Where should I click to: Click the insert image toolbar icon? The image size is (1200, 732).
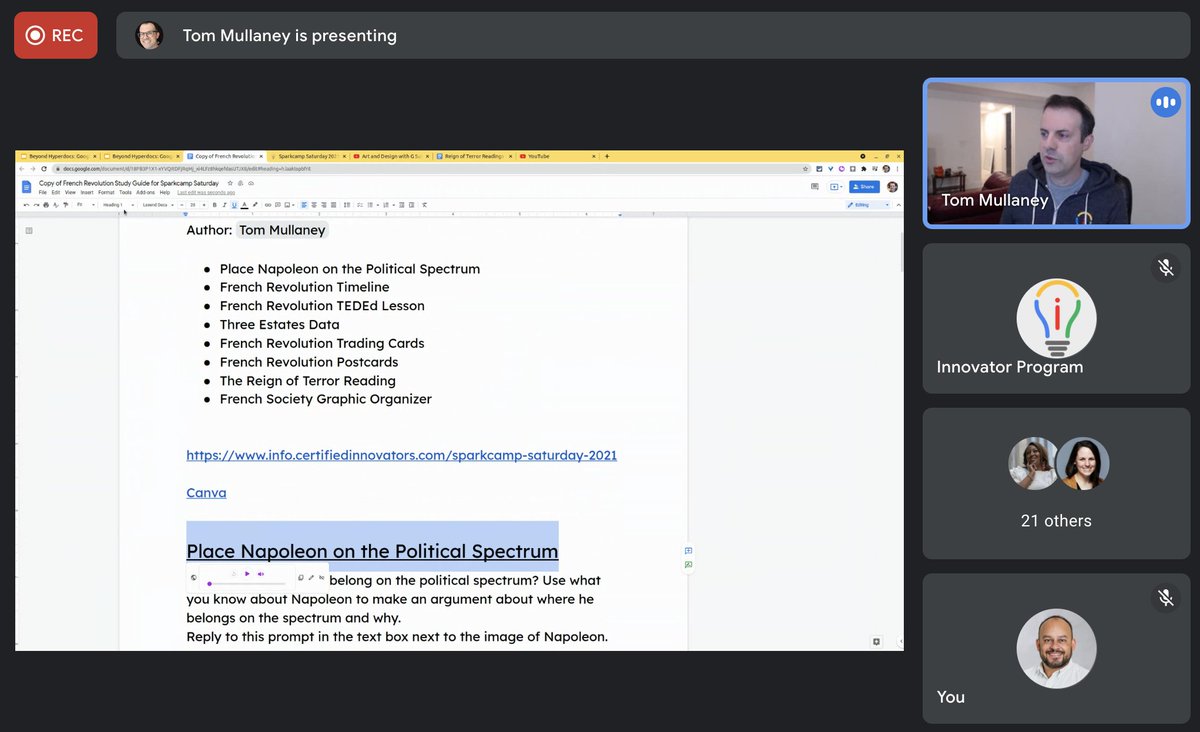point(288,205)
